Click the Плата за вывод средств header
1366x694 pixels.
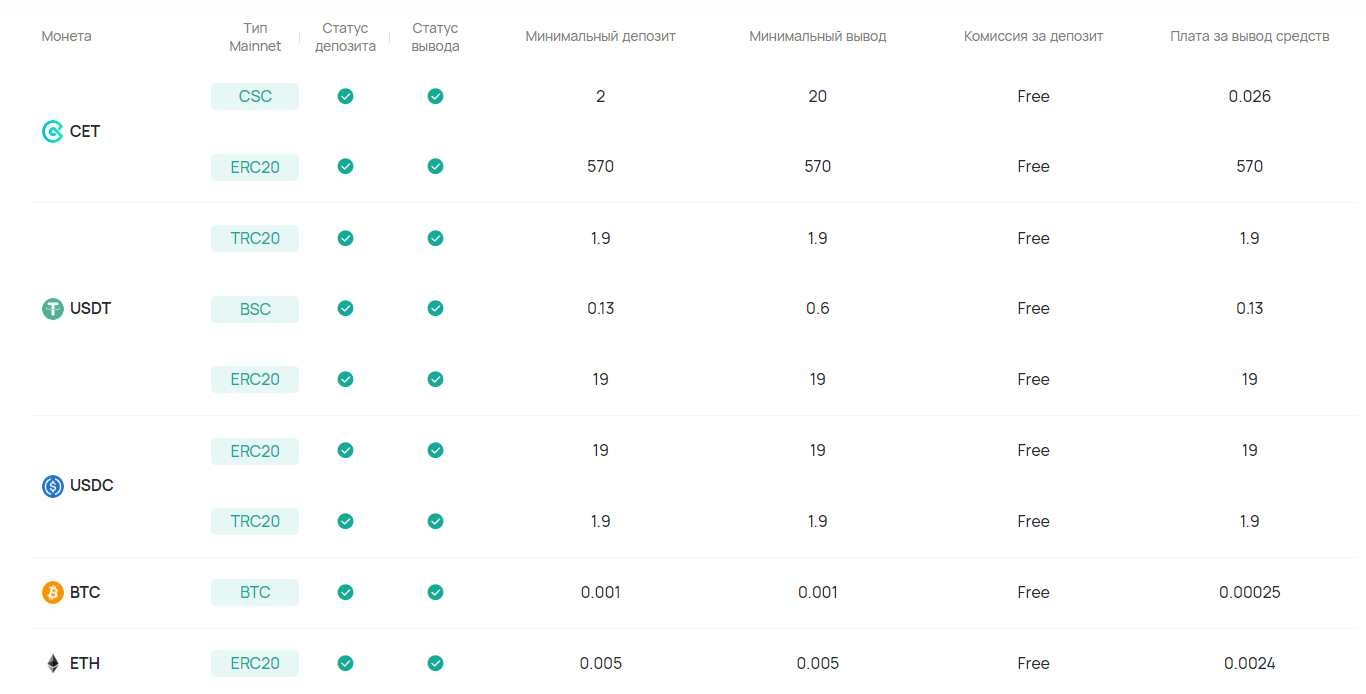(1249, 36)
